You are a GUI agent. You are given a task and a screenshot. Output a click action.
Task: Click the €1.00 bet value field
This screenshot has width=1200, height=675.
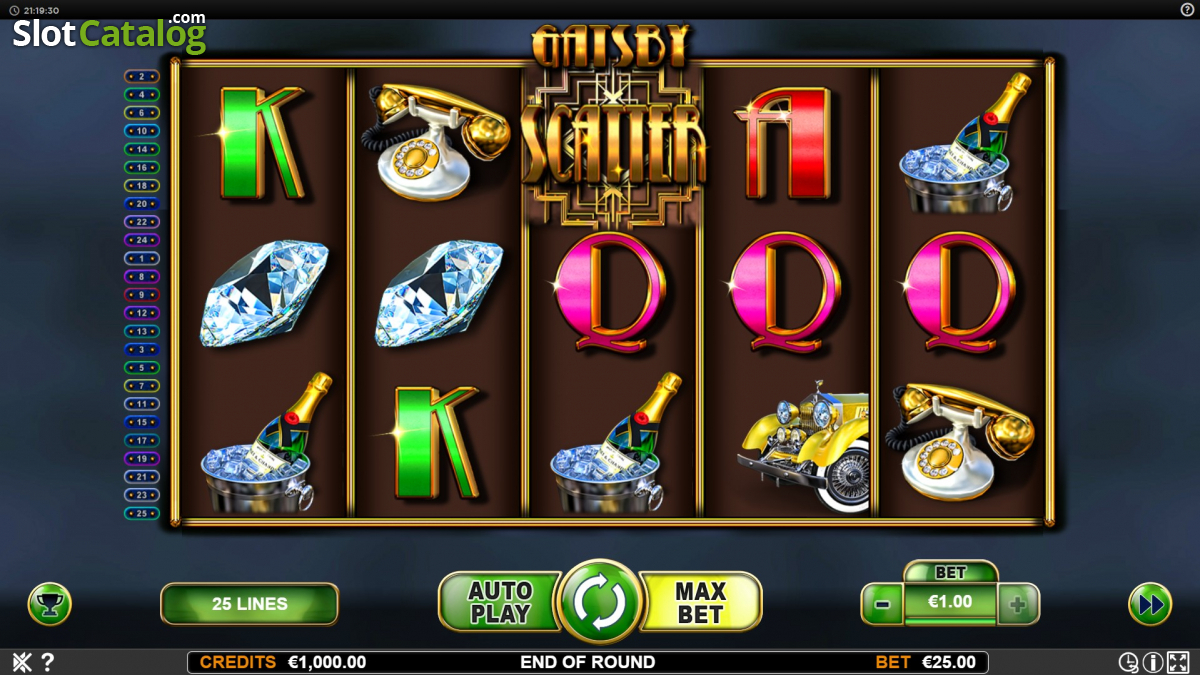(950, 603)
